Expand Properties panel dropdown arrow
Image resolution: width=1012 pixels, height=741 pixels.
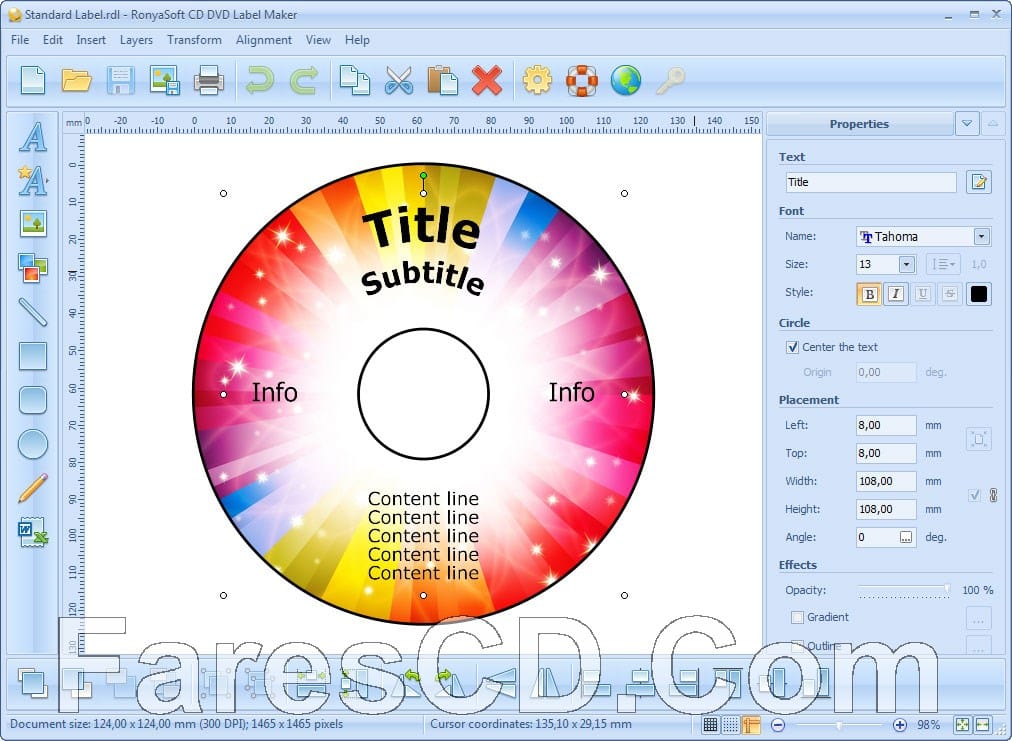[x=966, y=123]
